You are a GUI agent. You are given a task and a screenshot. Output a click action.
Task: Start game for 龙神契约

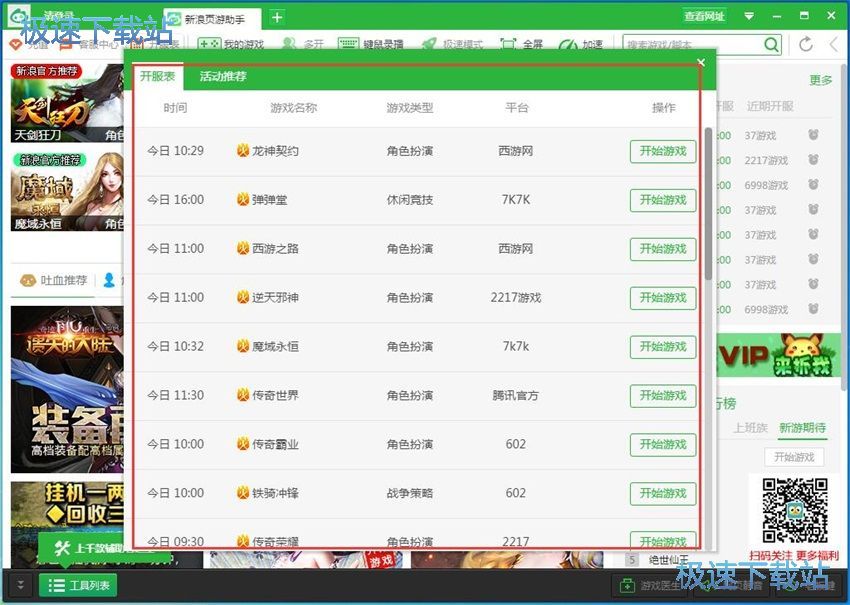[663, 151]
